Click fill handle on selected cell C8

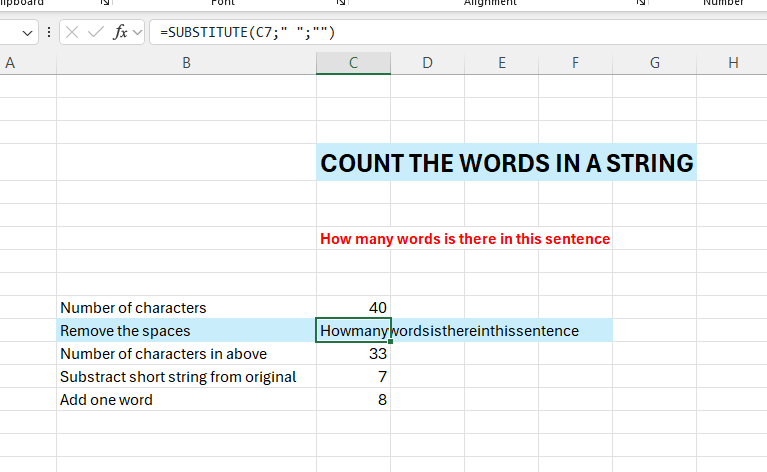click(x=390, y=342)
